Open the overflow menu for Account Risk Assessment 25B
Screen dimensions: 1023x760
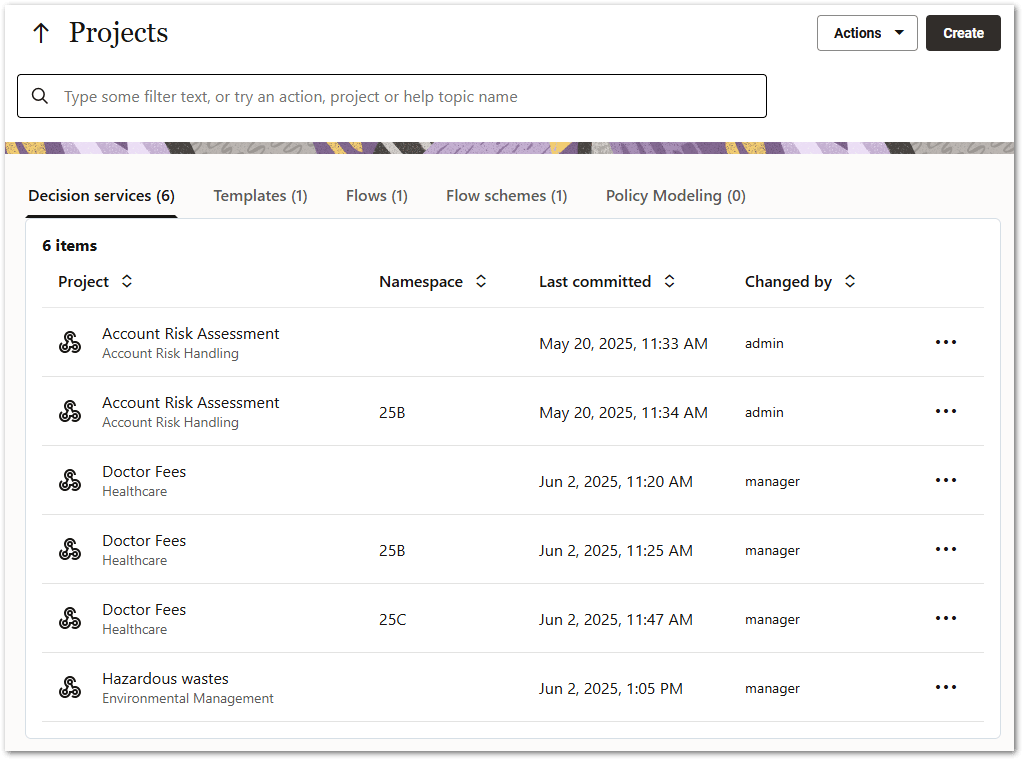[945, 410]
